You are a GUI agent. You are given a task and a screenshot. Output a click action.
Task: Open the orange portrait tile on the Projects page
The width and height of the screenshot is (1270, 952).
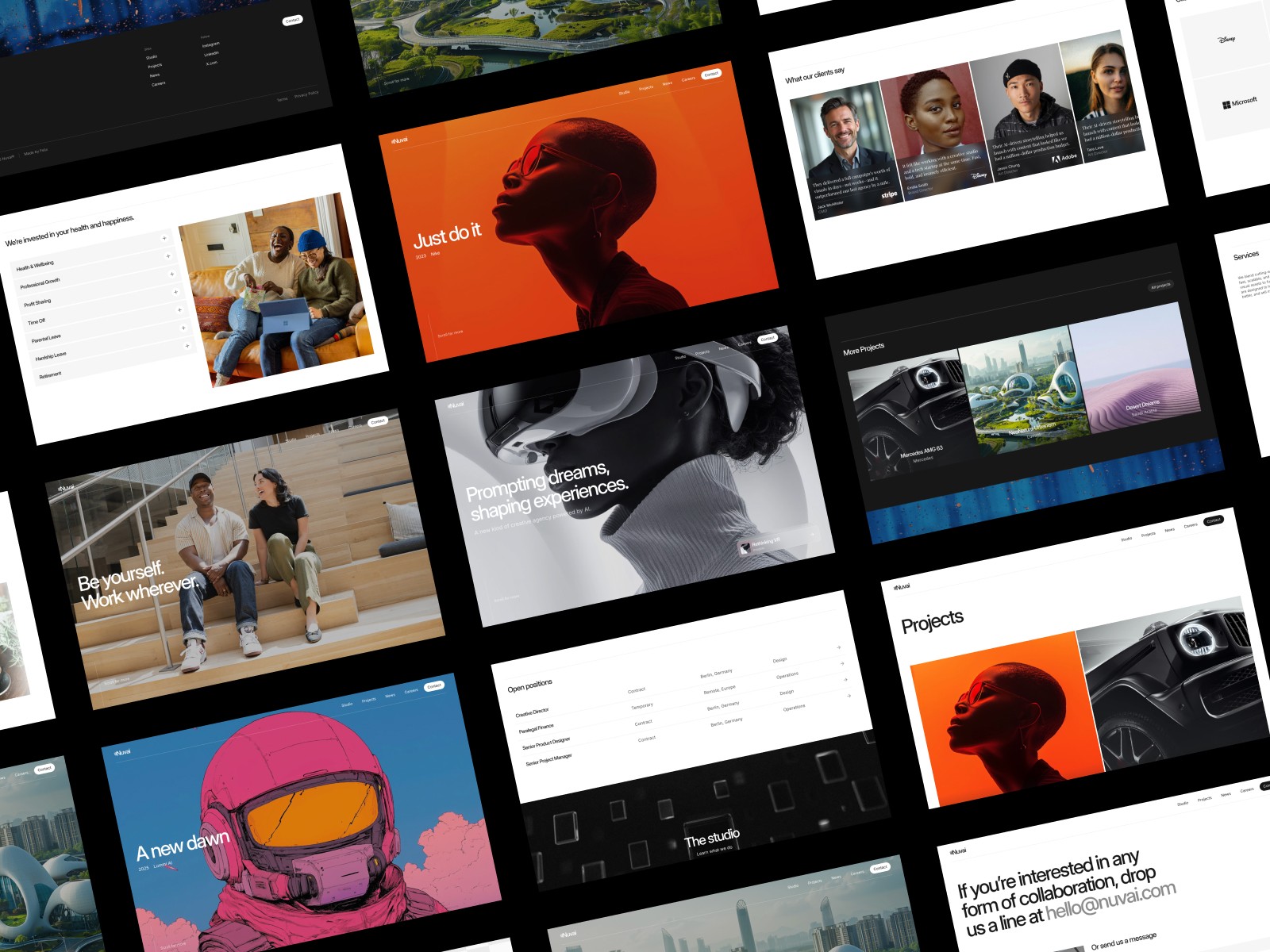coord(1006,720)
